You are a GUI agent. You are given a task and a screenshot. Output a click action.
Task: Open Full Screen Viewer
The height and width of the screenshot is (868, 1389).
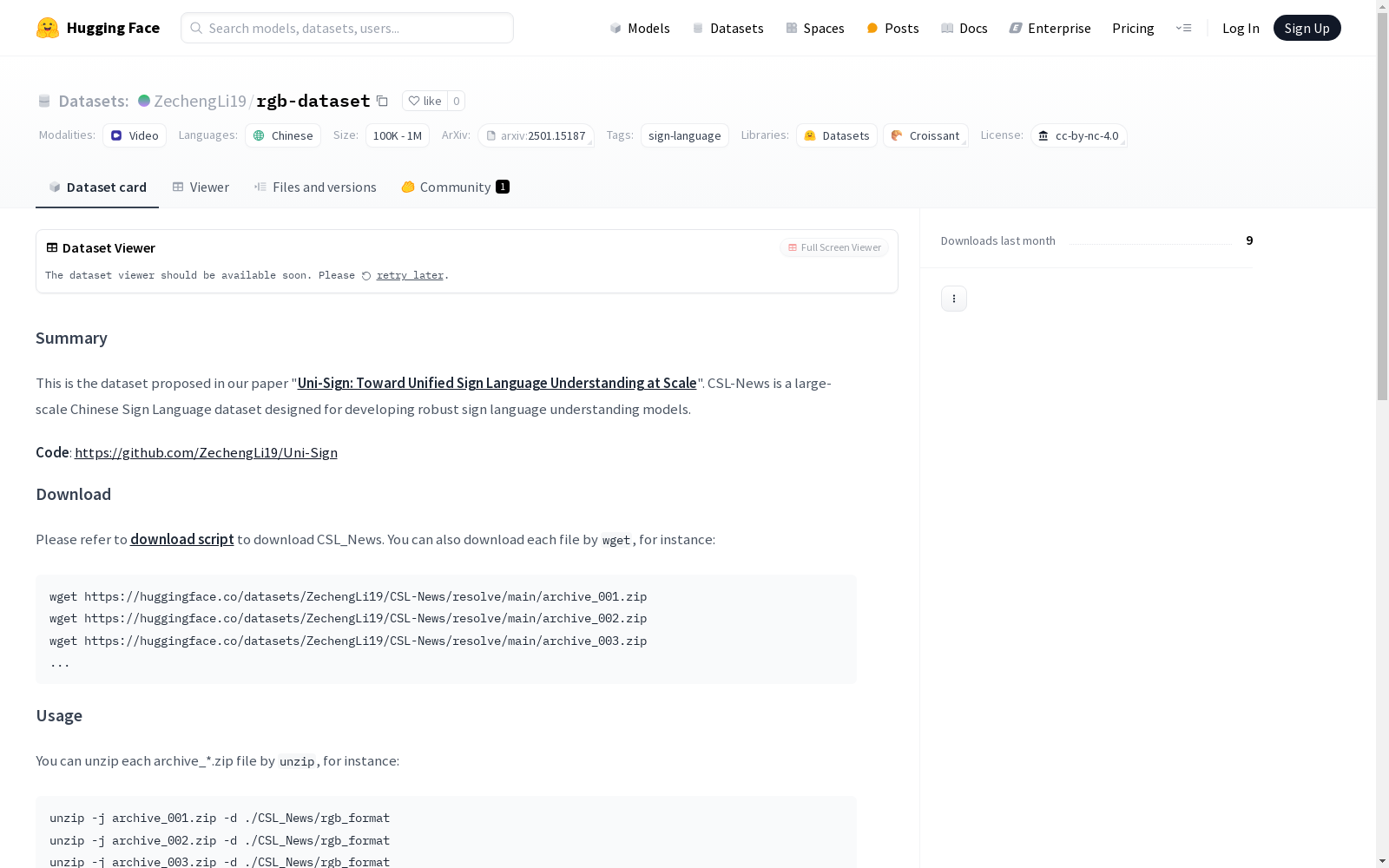[x=833, y=247]
